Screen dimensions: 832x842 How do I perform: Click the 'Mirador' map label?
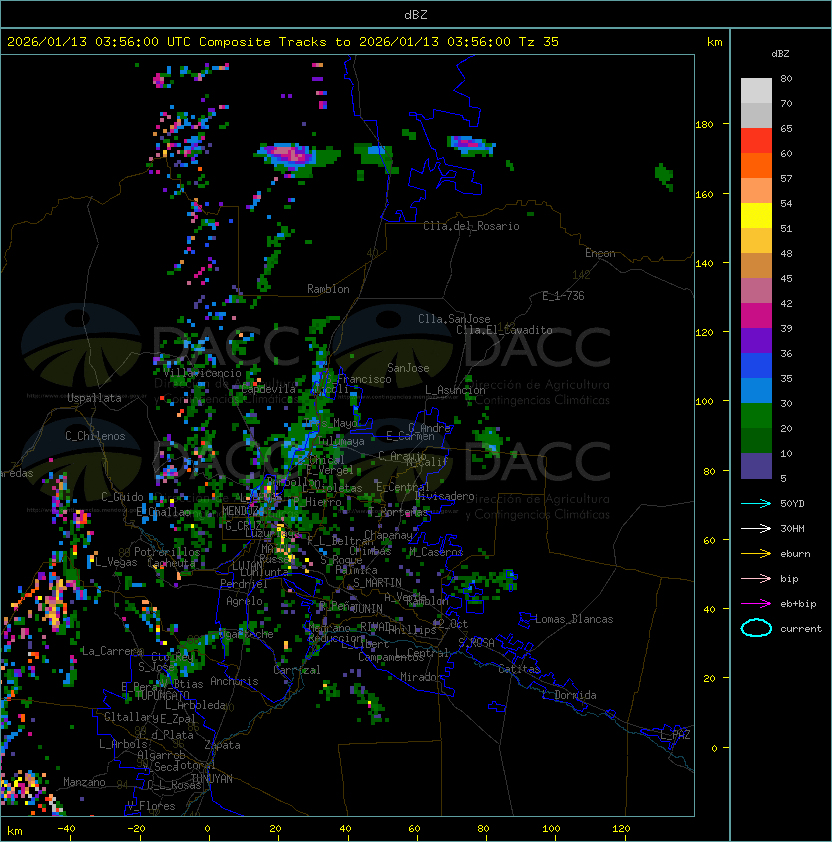(x=421, y=677)
